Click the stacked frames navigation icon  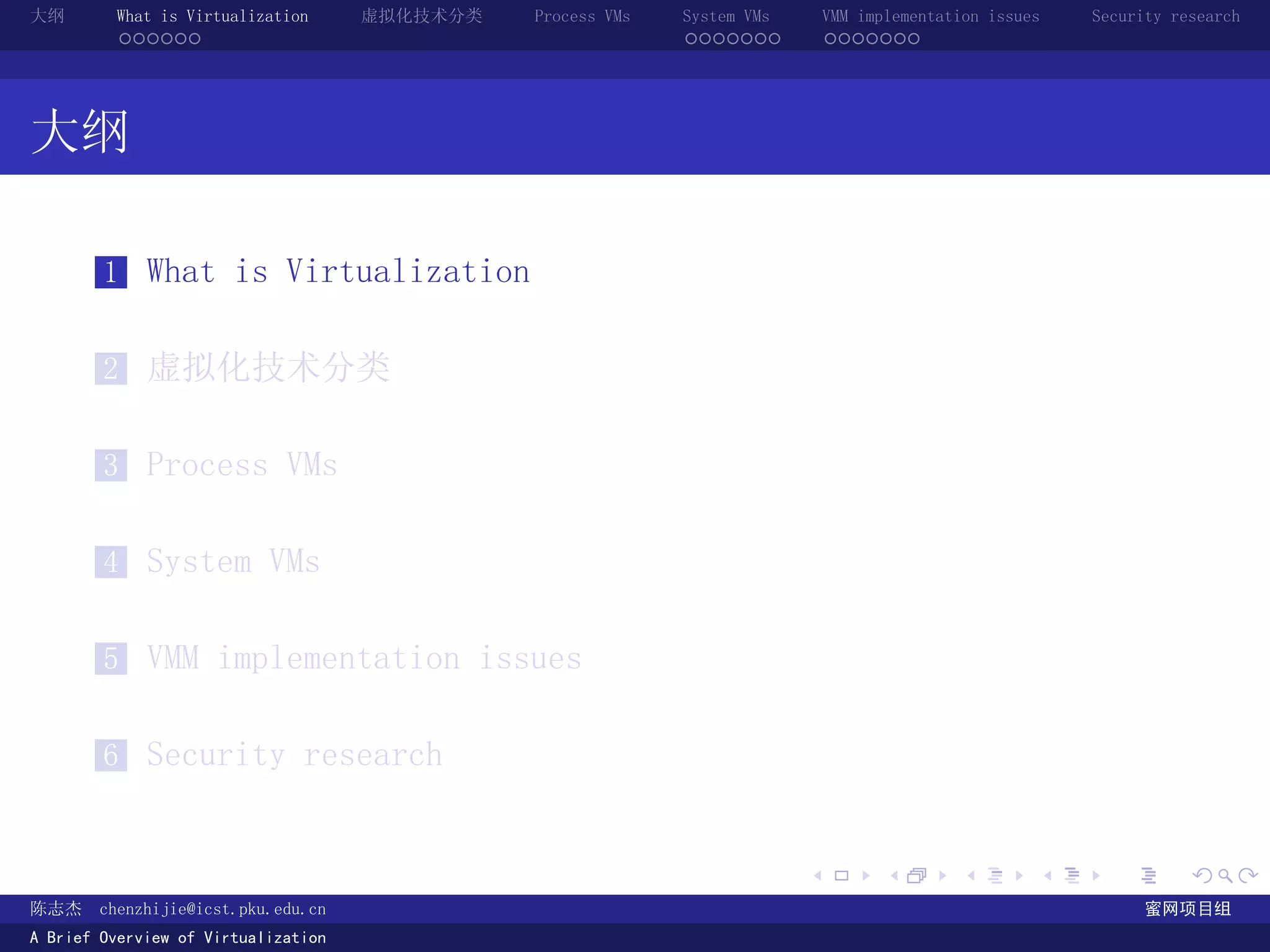pos(917,875)
